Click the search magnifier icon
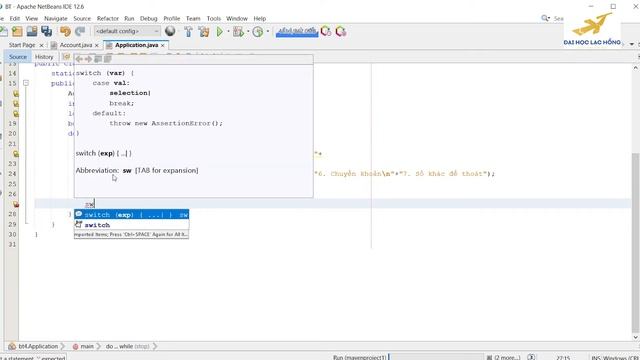 point(545,18)
